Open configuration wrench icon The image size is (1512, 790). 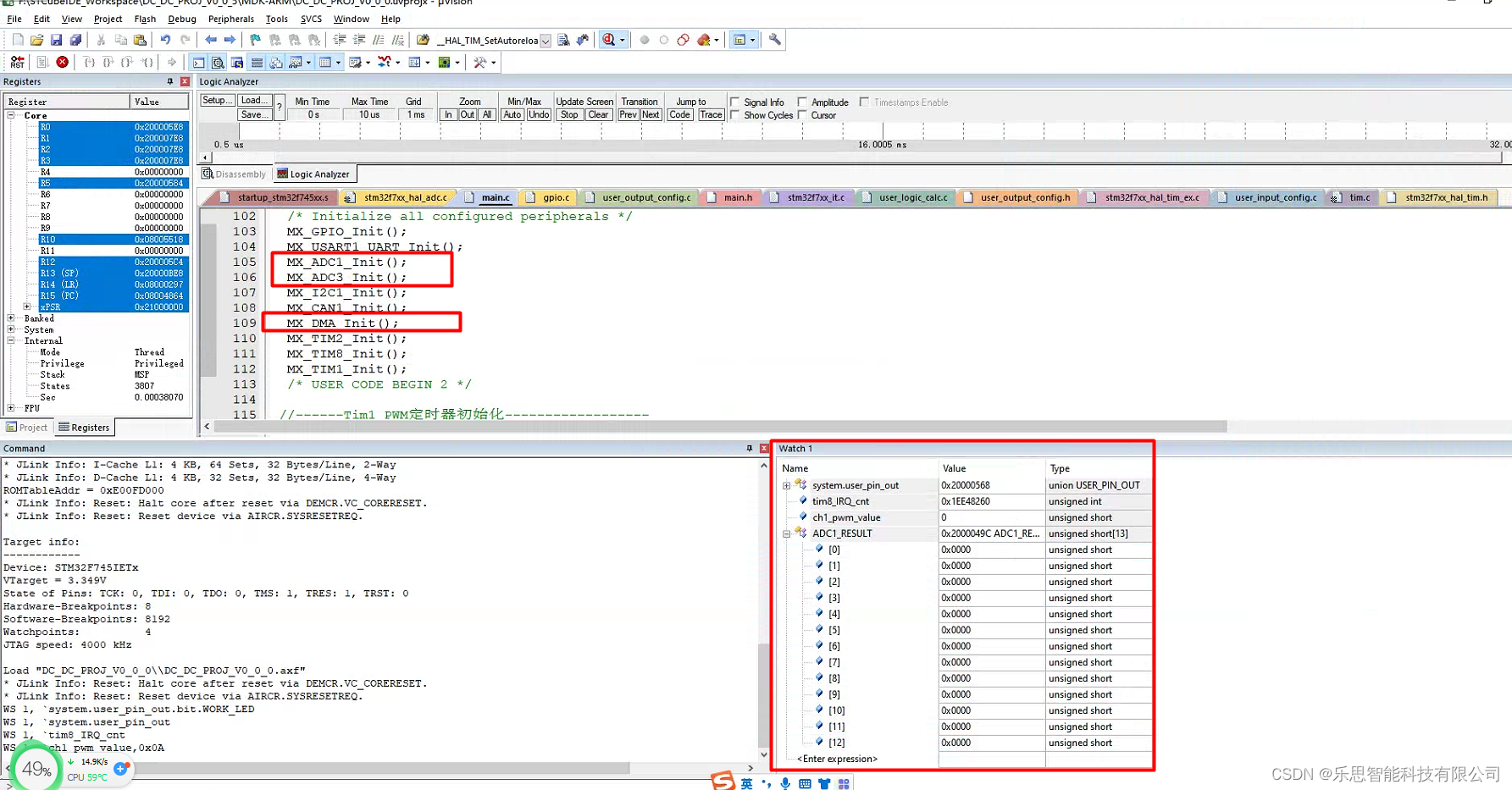774,40
